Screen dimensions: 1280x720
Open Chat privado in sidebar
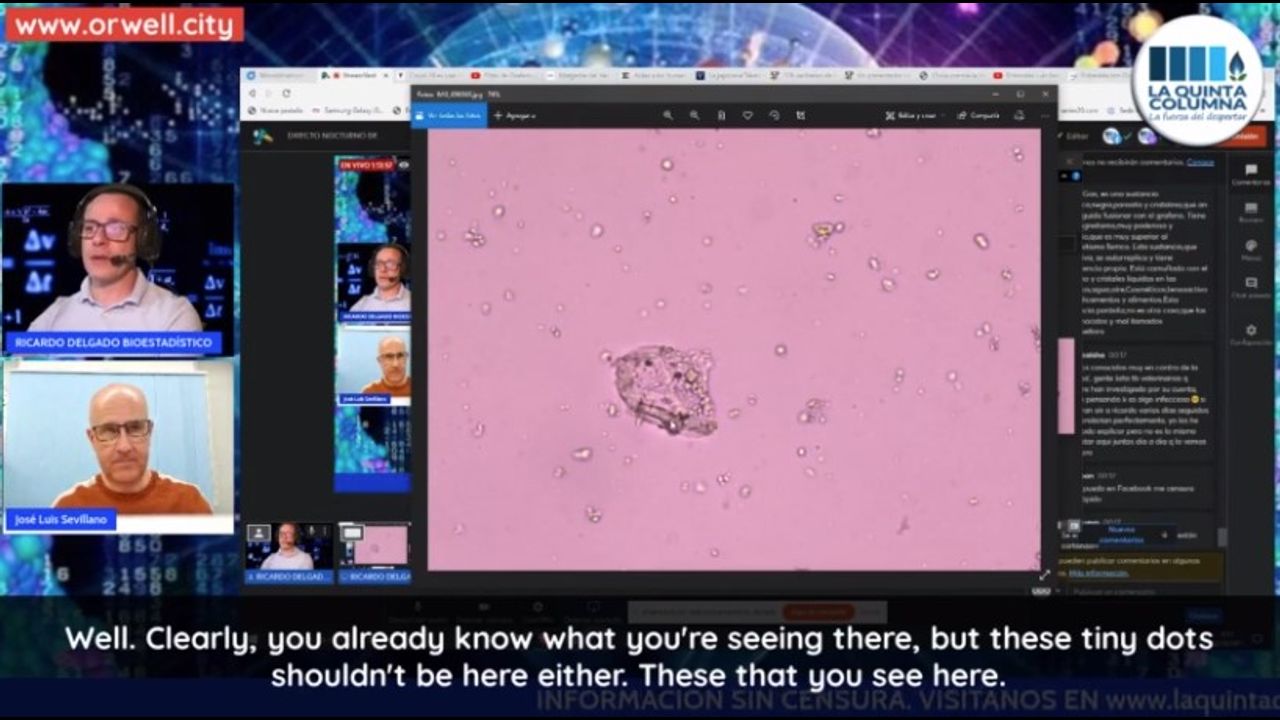tap(1250, 288)
